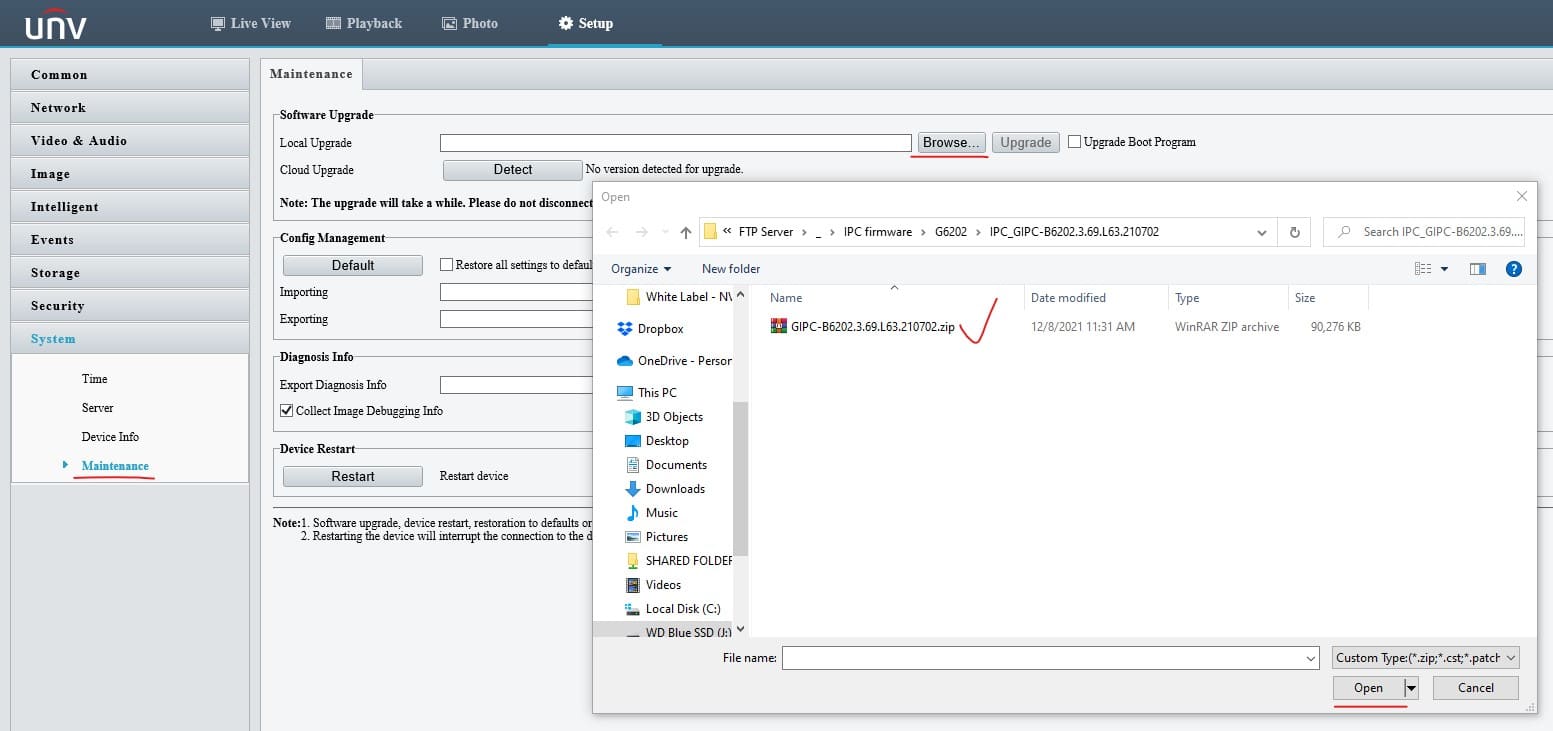Open the Intelligent settings section
The image size is (1553, 731).
(130, 207)
